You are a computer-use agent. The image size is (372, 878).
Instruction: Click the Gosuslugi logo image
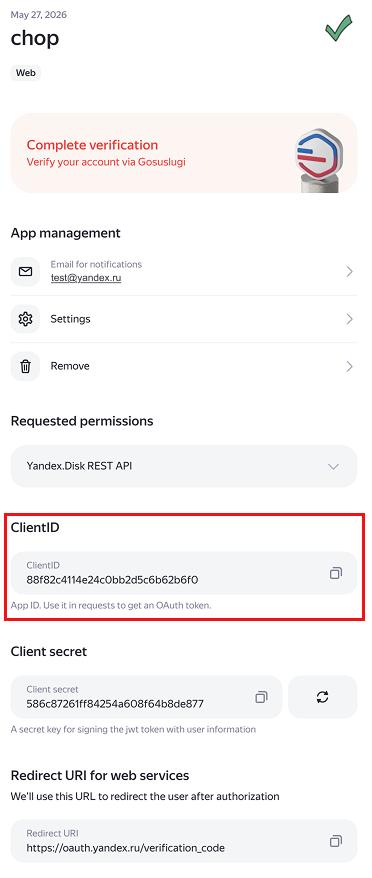tap(319, 160)
